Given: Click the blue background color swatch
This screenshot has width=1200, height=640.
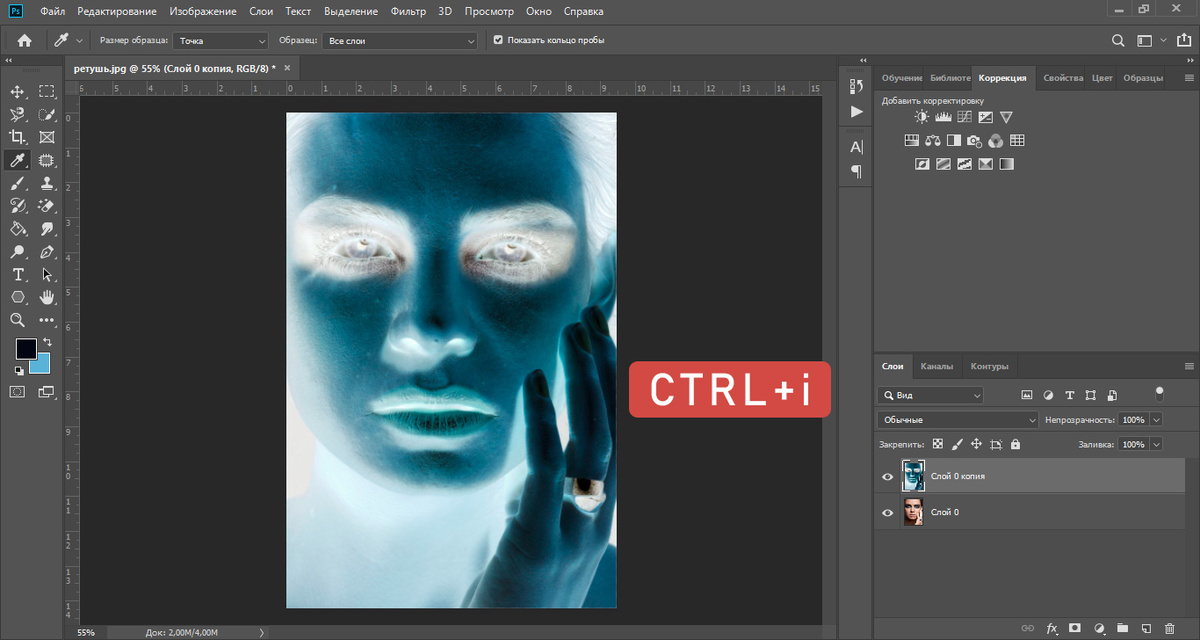Looking at the screenshot, I should pos(41,364).
